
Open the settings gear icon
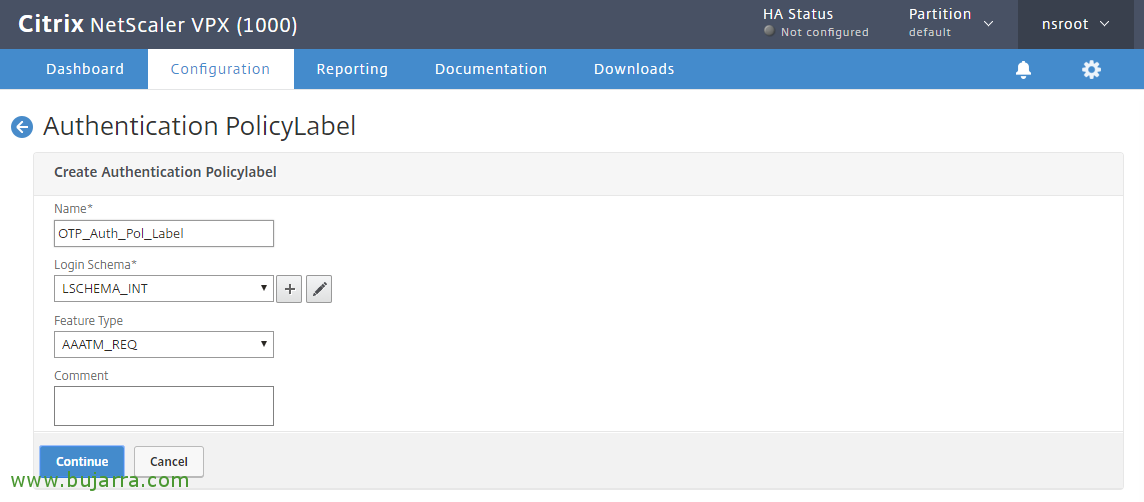pyautogui.click(x=1091, y=69)
